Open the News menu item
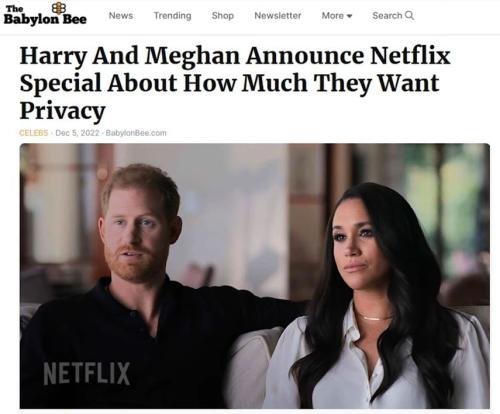 pos(121,16)
